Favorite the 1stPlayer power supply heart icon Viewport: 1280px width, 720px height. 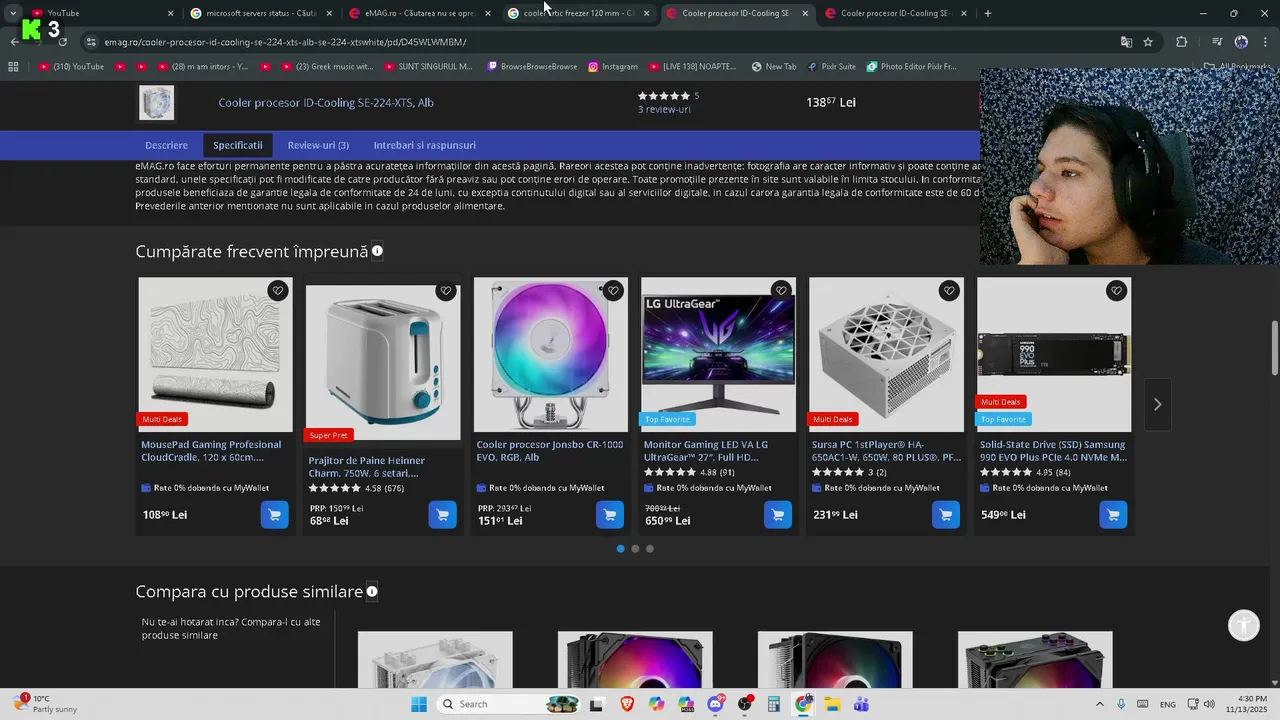(949, 291)
